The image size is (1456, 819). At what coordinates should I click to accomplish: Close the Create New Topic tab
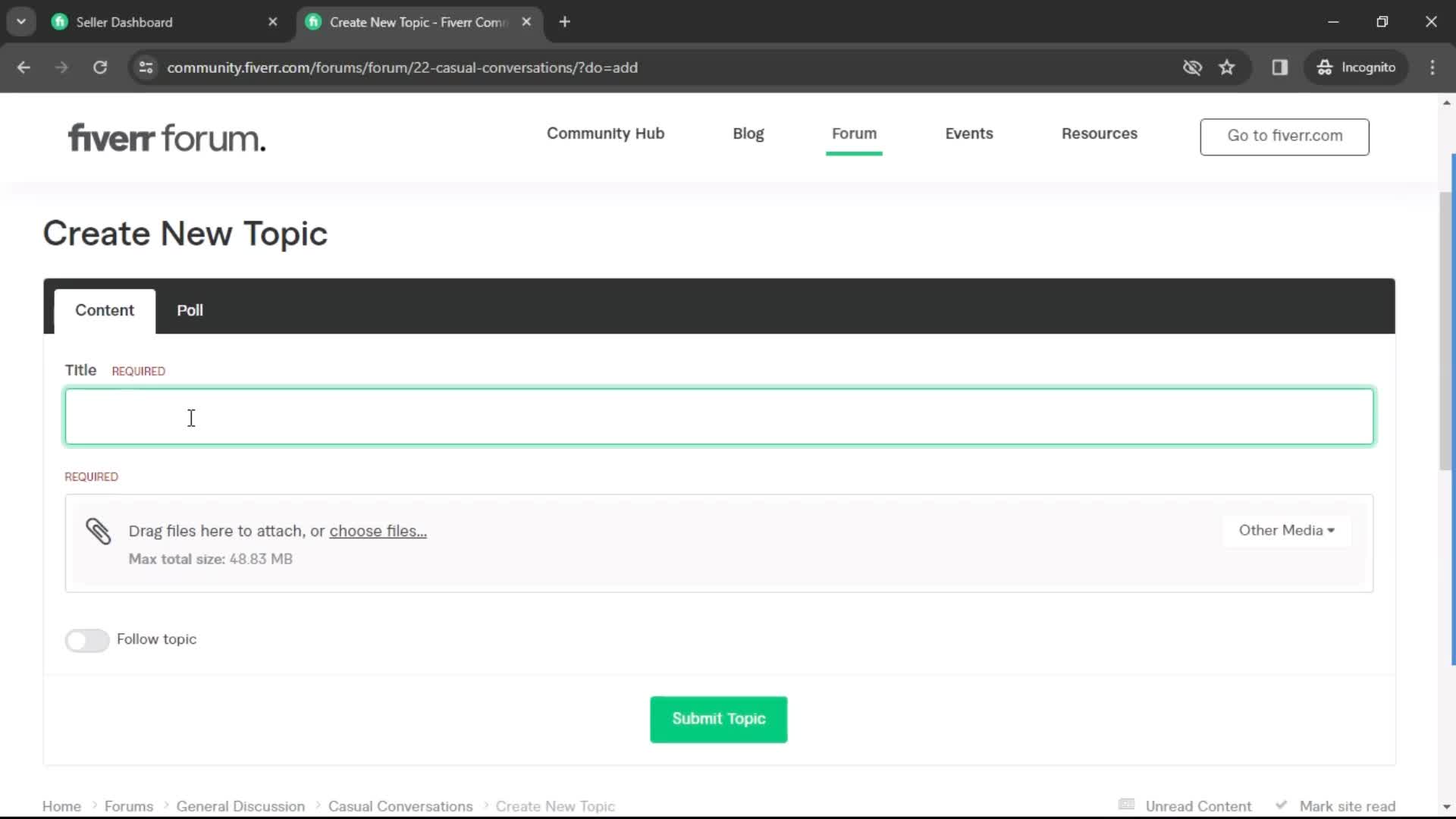point(526,22)
